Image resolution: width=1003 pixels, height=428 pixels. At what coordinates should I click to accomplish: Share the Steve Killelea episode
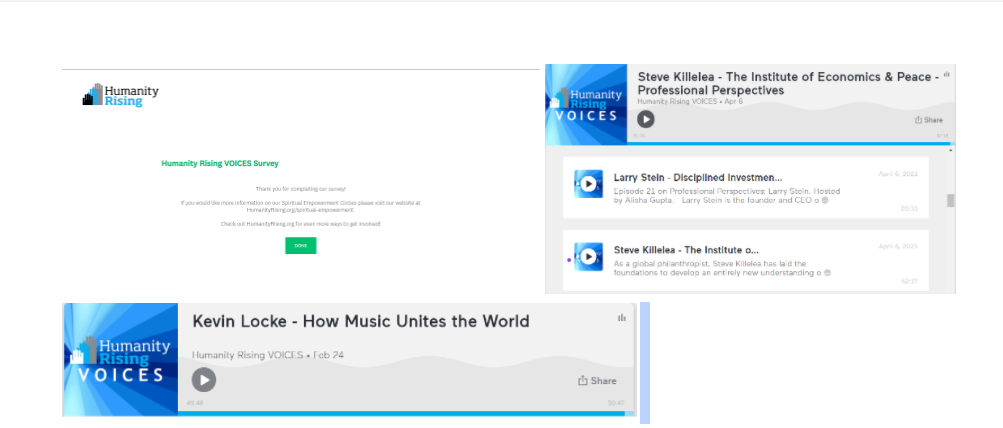pos(929,120)
